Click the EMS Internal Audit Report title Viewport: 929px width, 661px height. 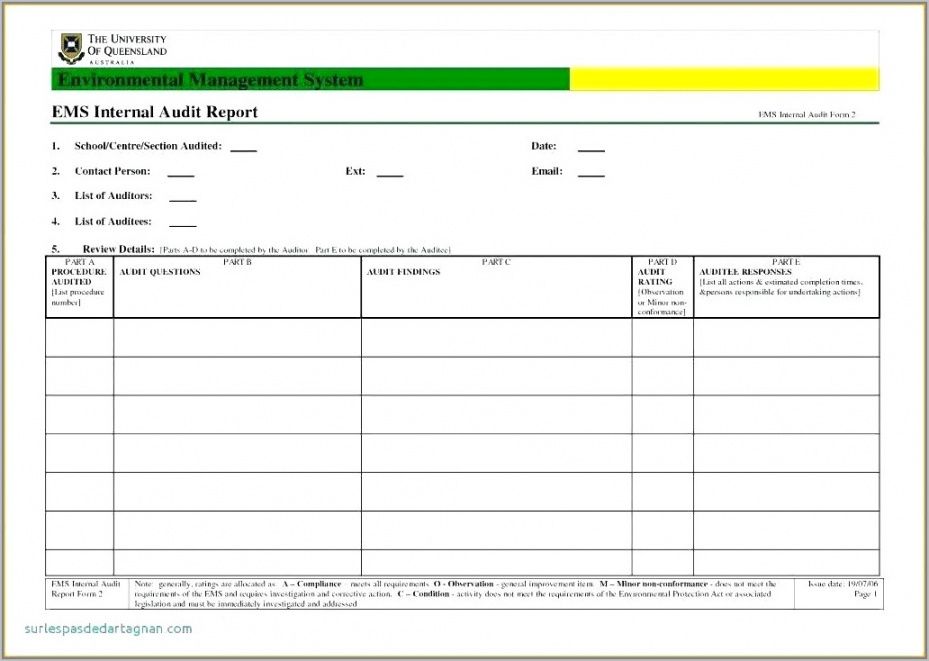pos(154,112)
